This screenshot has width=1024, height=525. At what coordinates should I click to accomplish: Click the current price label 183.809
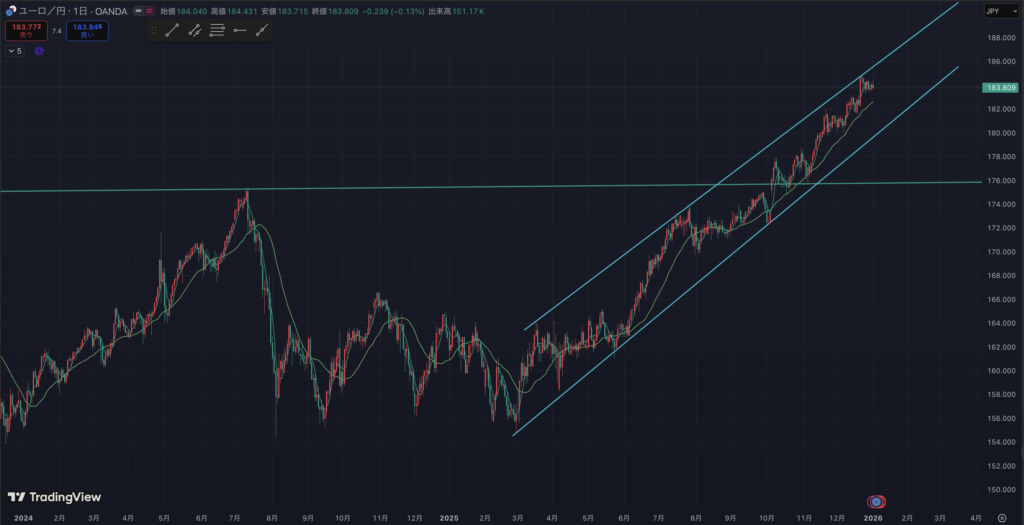[x=1001, y=88]
